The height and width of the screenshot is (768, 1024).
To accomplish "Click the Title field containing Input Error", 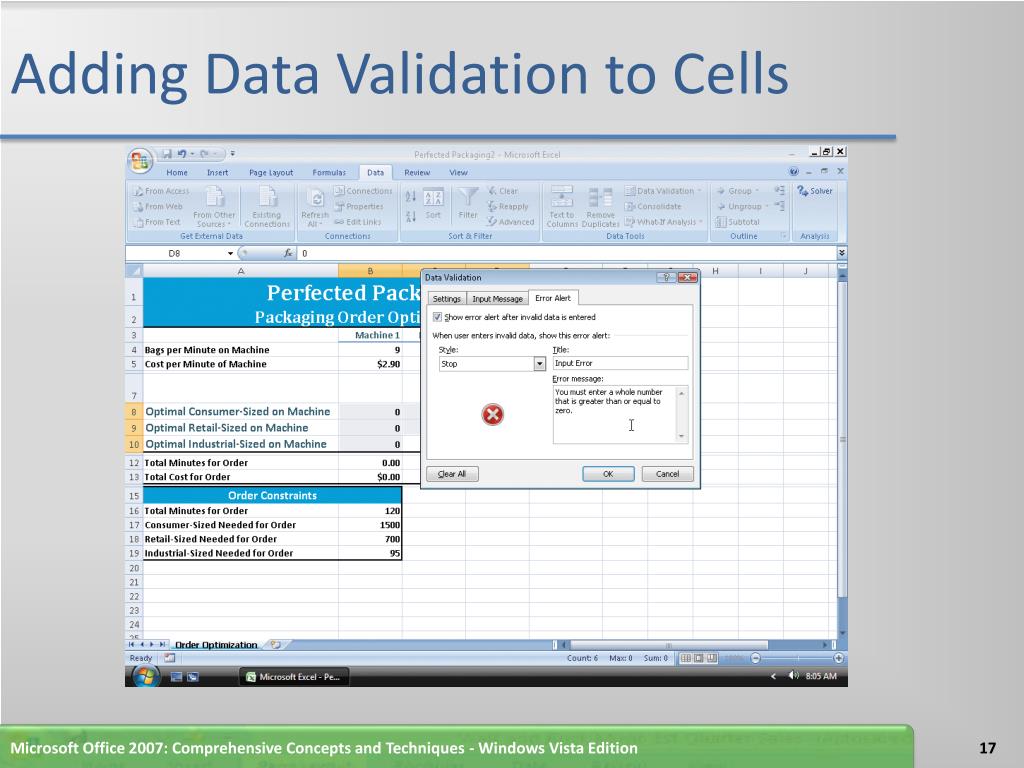I will (x=620, y=363).
